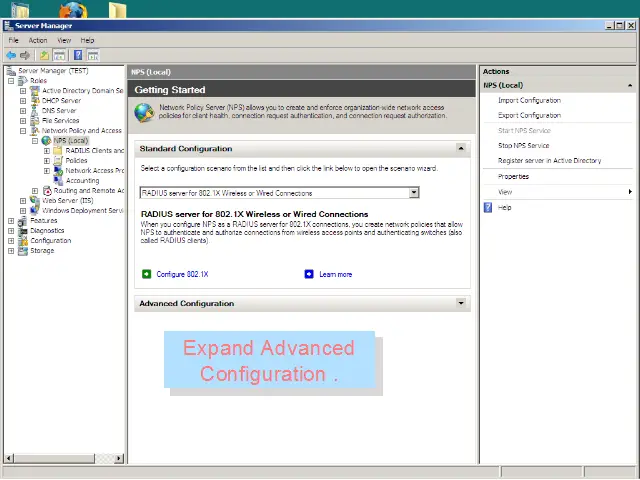The height and width of the screenshot is (480, 640).
Task: Collapse NPS (Local) actions group arrow
Action: coord(630,85)
